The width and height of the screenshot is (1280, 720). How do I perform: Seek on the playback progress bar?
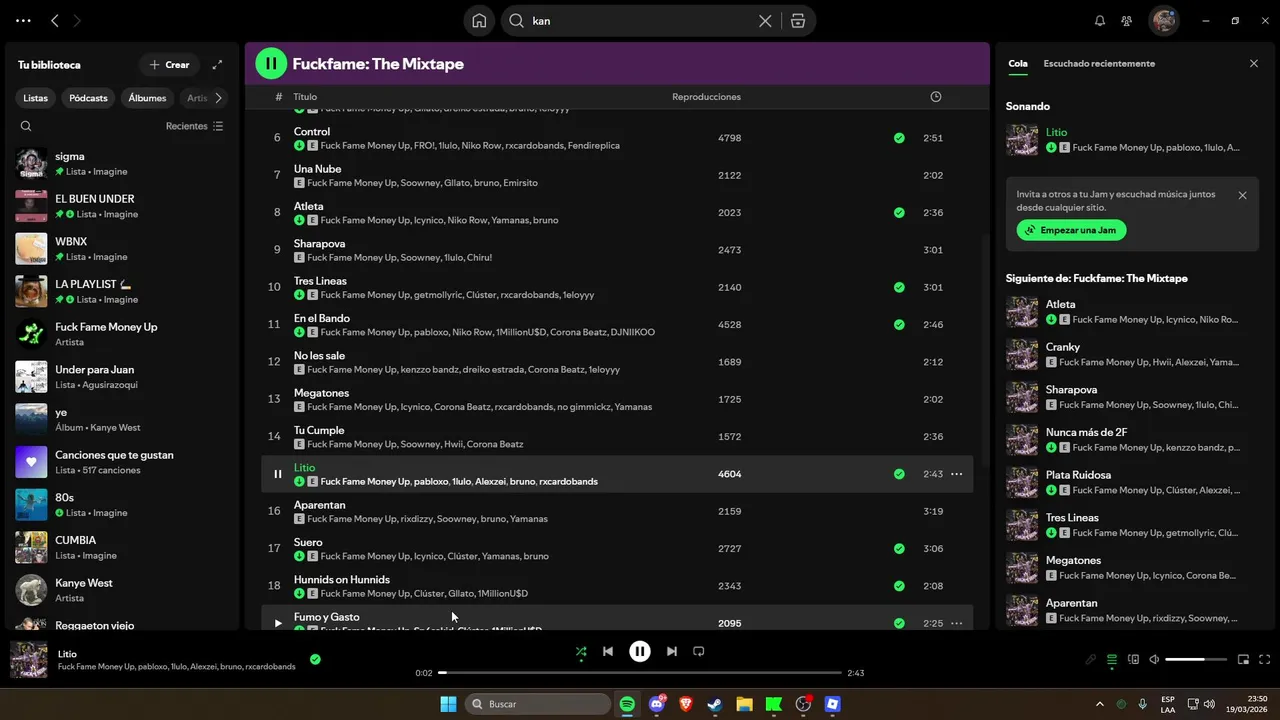[640, 673]
